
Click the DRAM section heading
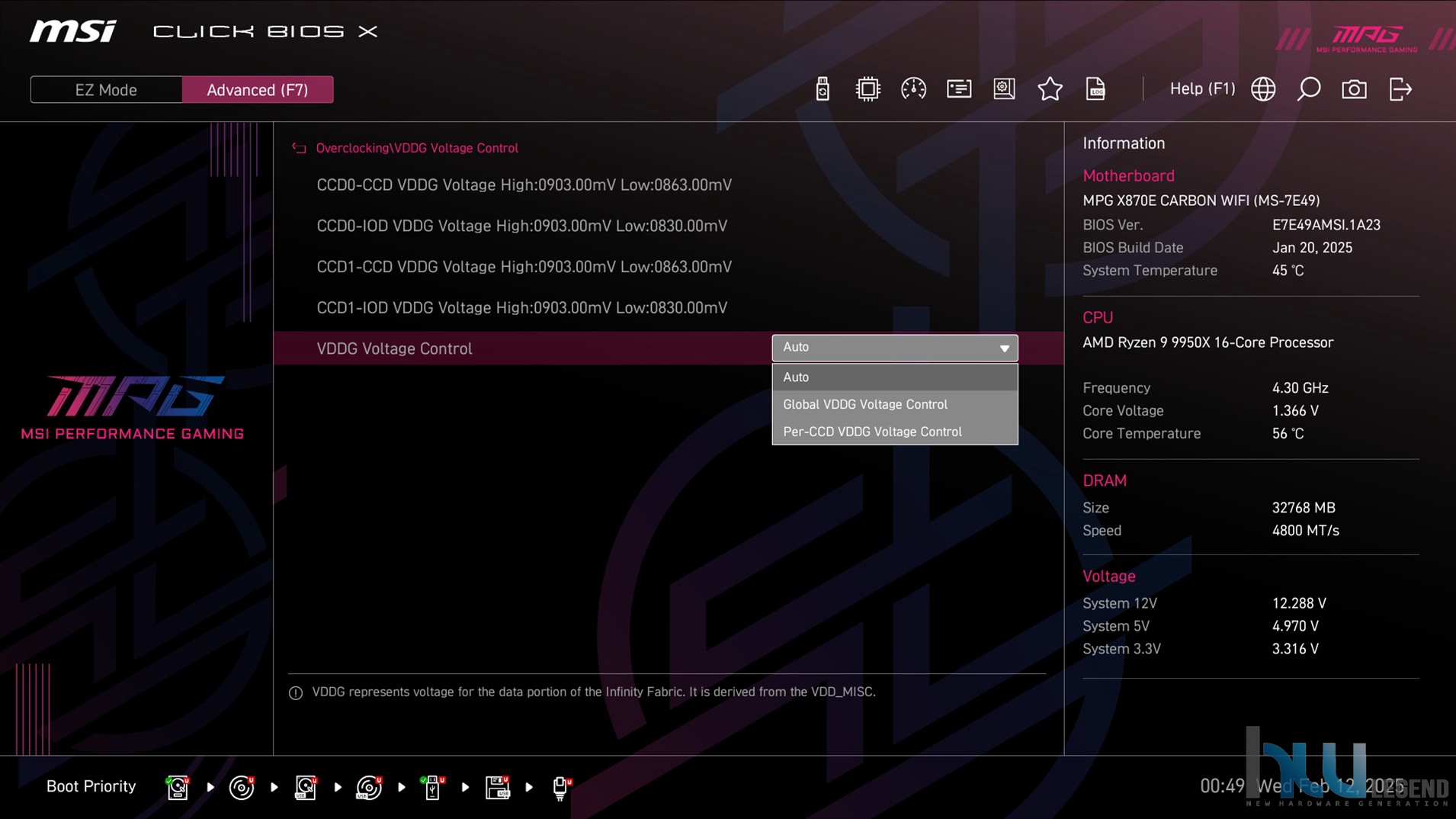pyautogui.click(x=1105, y=481)
